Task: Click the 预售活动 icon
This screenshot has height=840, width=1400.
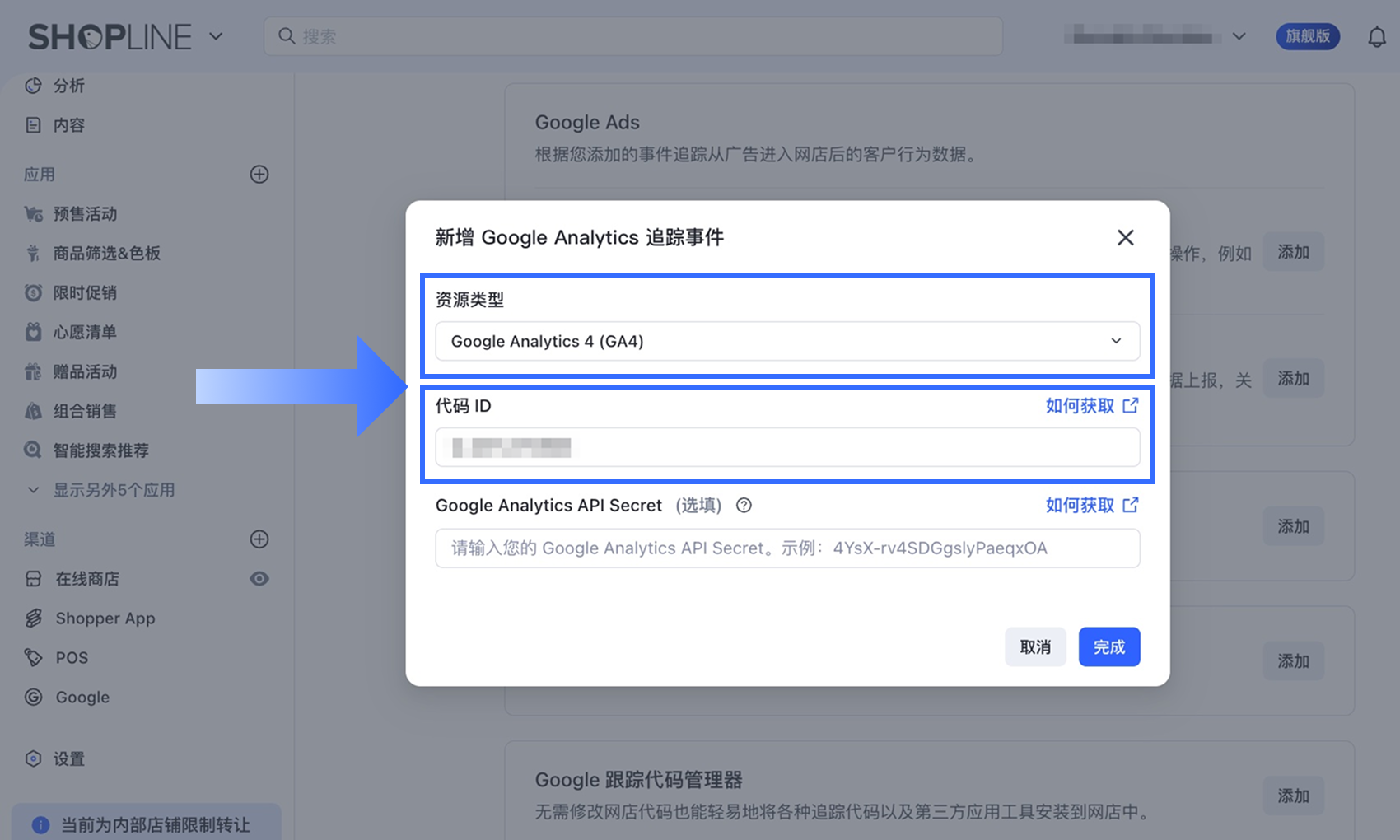Action: [33, 214]
